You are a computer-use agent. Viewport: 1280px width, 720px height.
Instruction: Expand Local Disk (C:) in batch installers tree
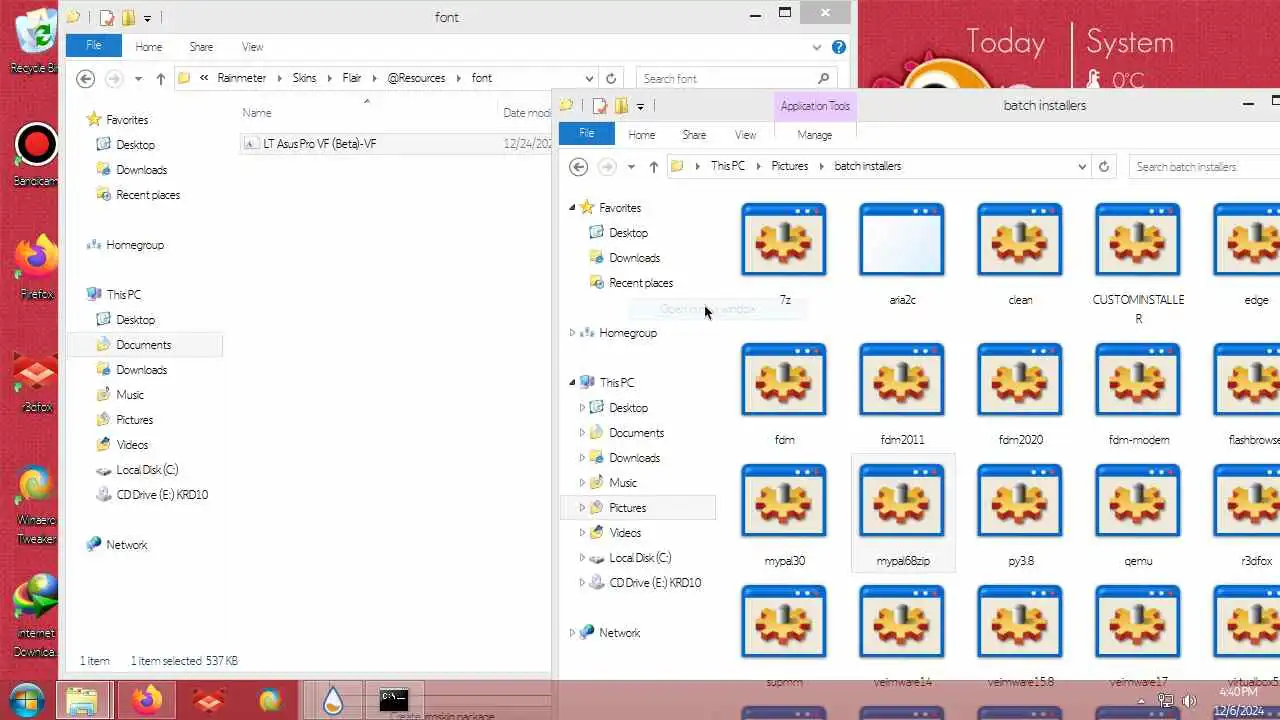pos(582,558)
